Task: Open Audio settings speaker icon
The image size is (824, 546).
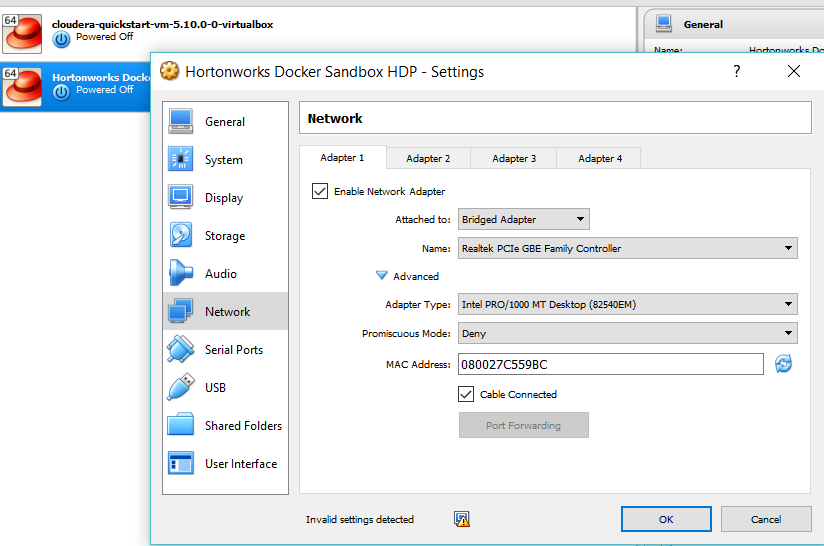Action: [x=181, y=273]
